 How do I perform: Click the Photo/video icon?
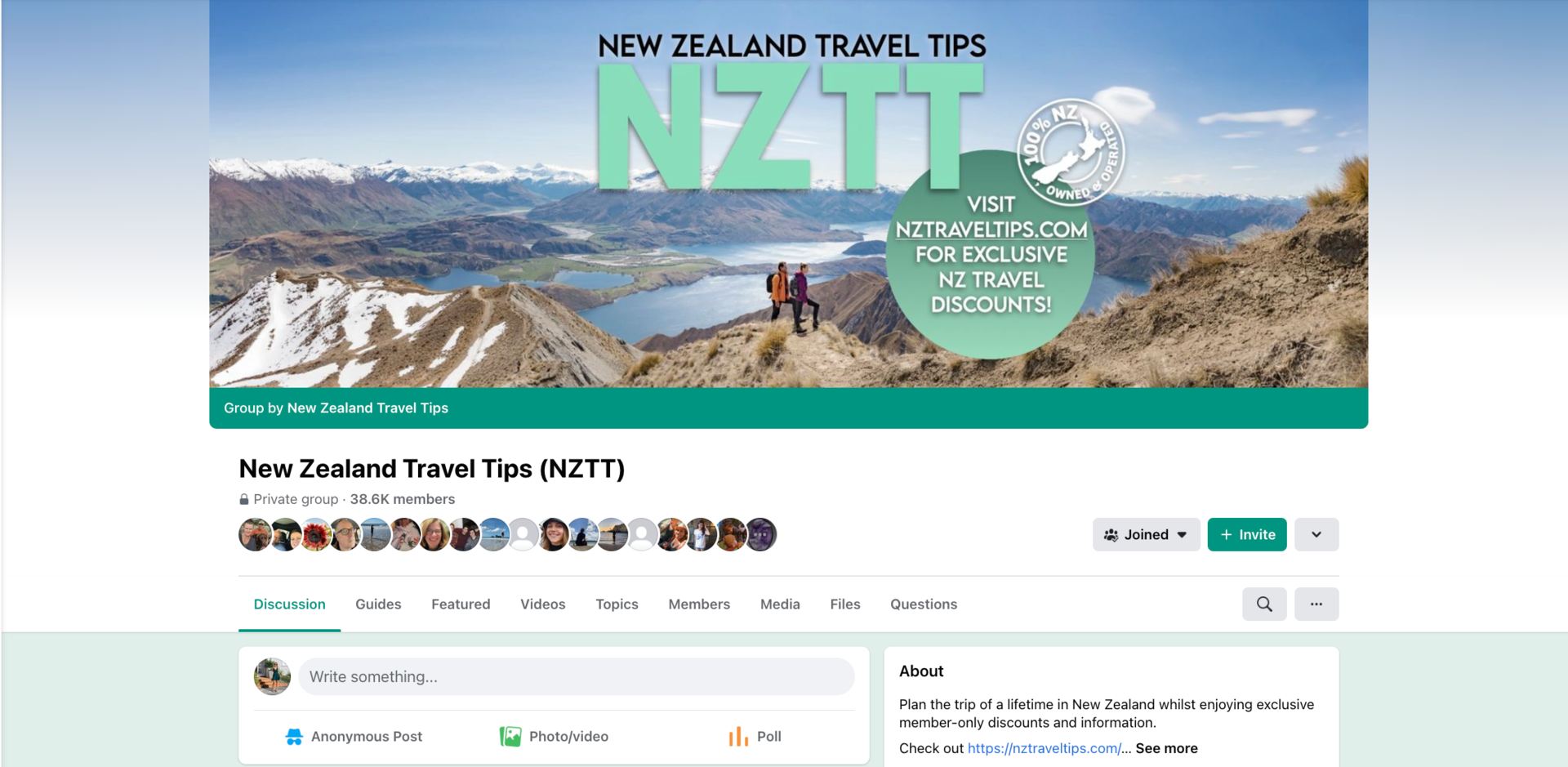[x=510, y=737]
